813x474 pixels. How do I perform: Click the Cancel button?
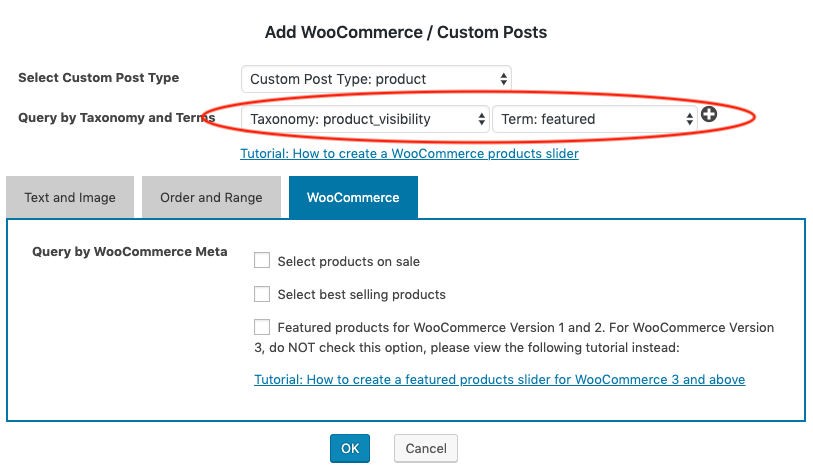(x=426, y=449)
